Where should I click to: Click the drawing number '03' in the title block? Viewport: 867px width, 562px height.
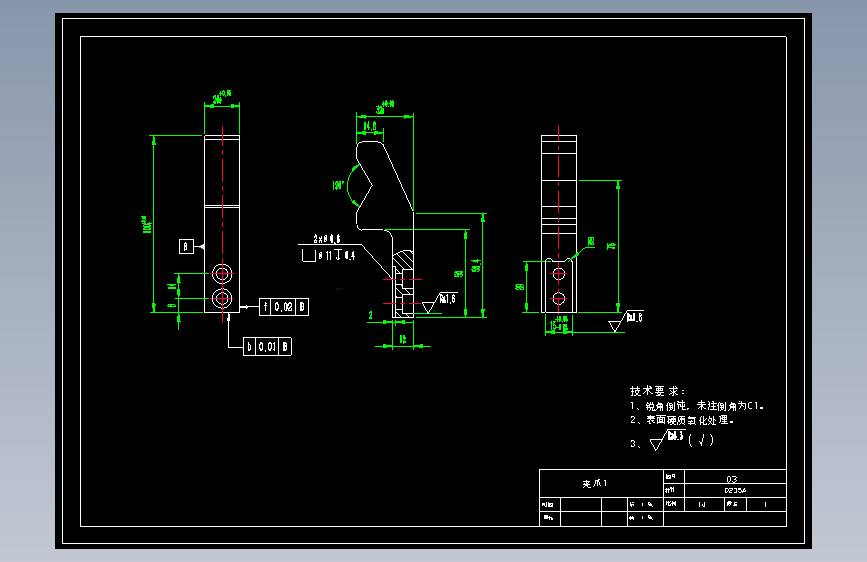coord(732,479)
